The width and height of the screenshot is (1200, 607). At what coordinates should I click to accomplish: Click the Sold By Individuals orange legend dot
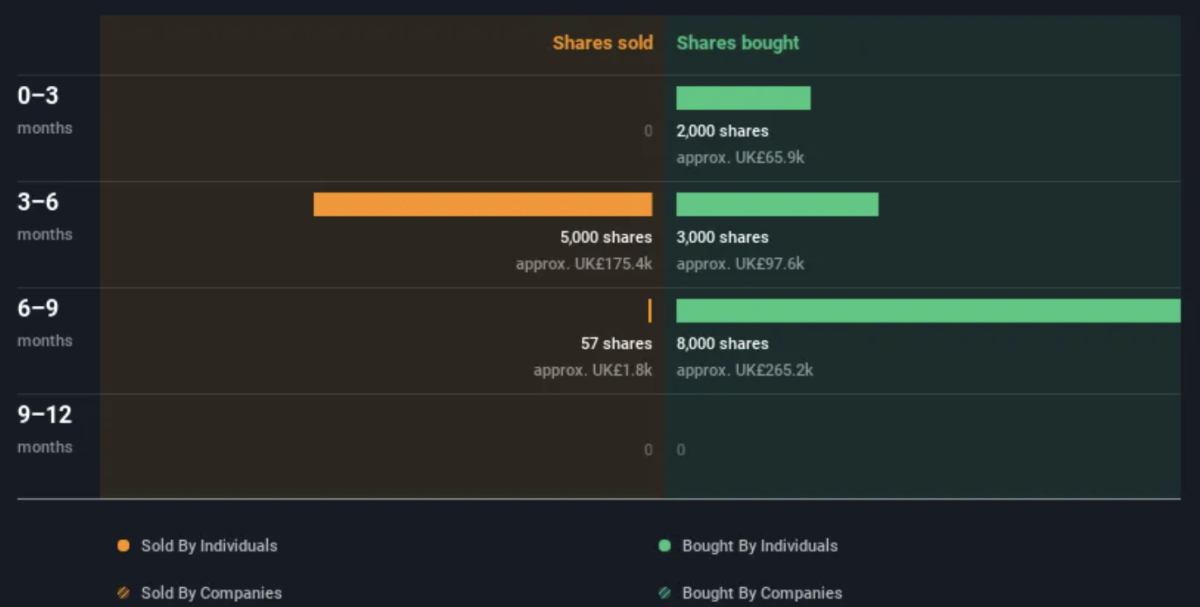pos(123,546)
